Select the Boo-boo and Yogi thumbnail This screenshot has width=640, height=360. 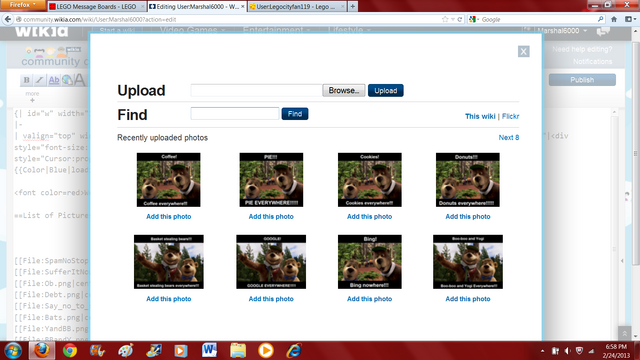coord(468,262)
